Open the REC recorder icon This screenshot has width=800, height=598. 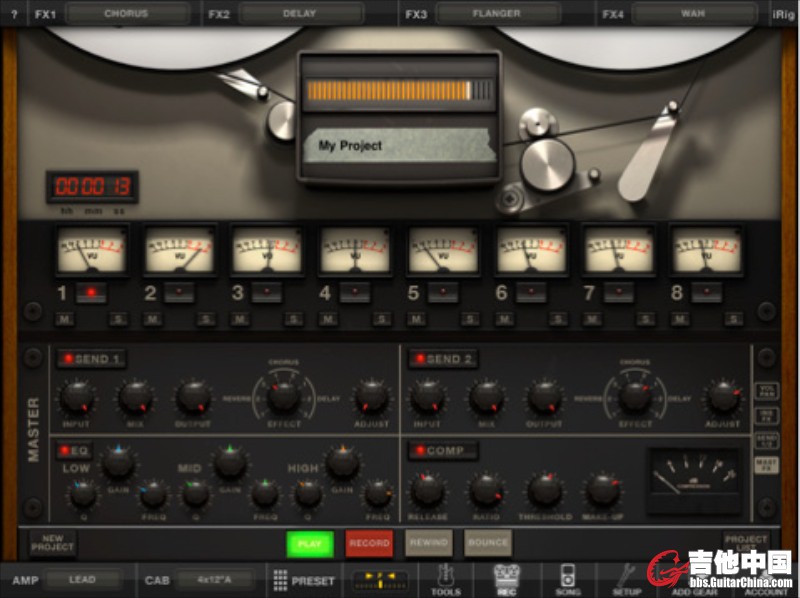tap(506, 579)
